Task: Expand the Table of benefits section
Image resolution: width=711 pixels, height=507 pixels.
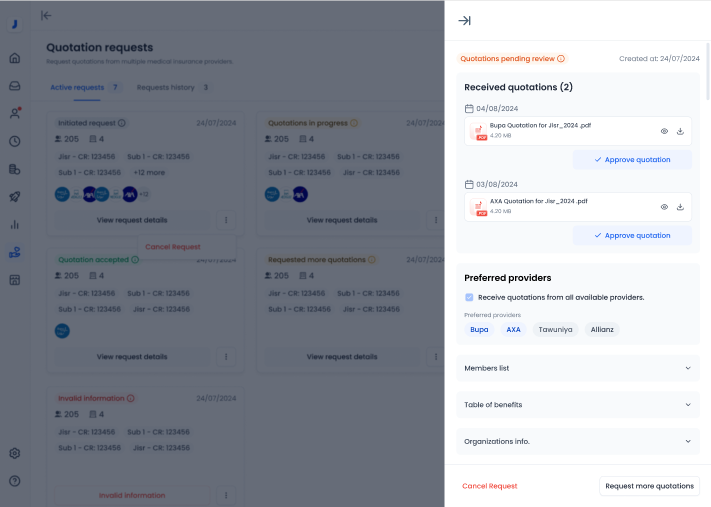Action: [x=577, y=405]
